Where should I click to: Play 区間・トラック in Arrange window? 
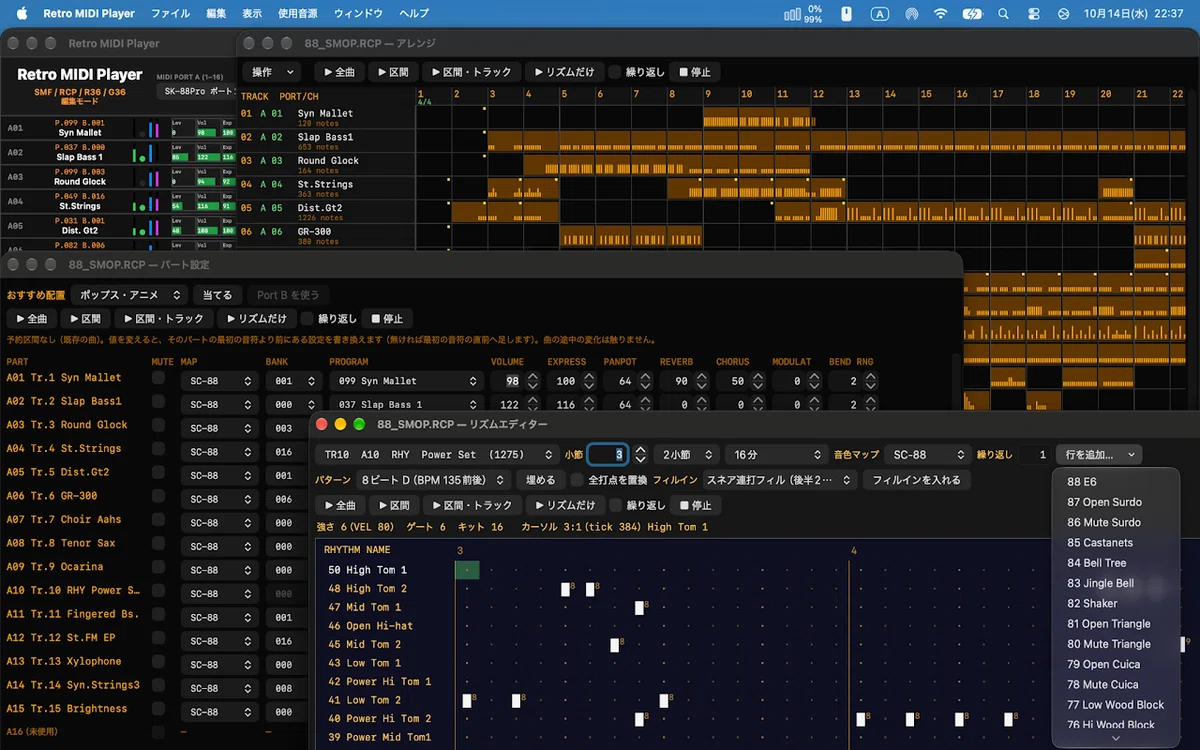point(473,72)
